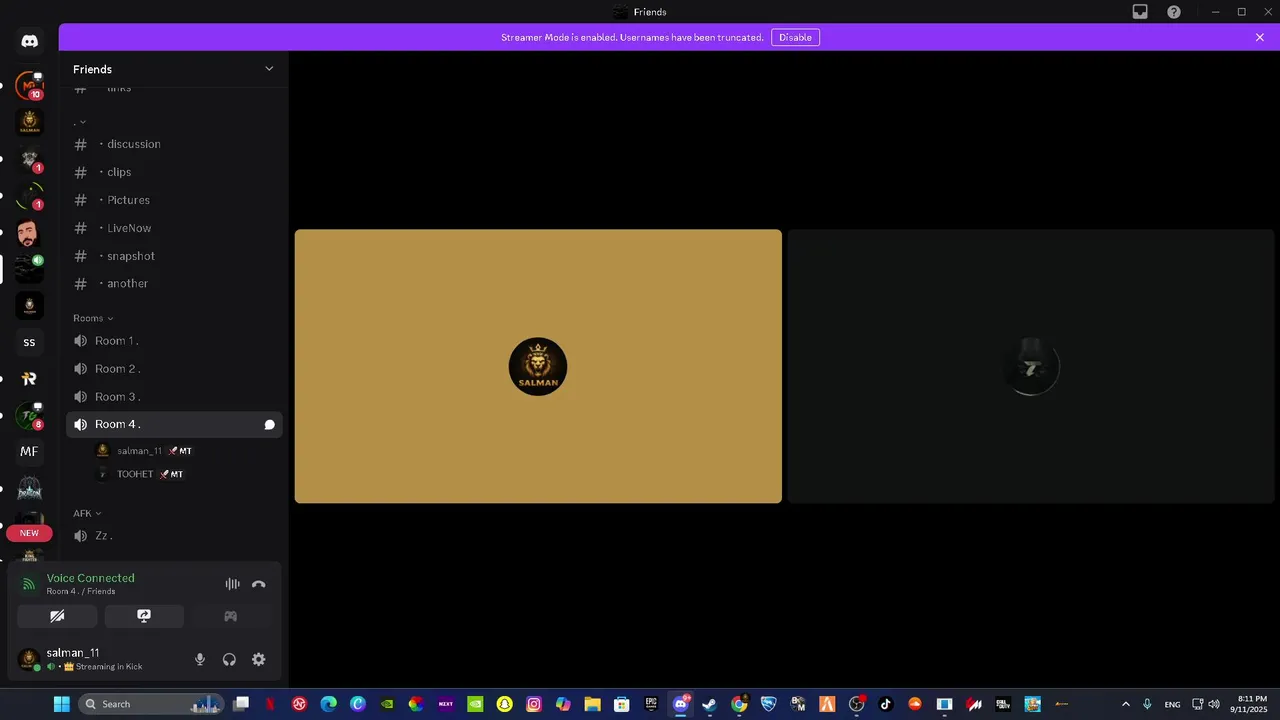Screen dimensions: 1280x720
Task: Open Room 4 text chat bubble icon
Action: 269,425
